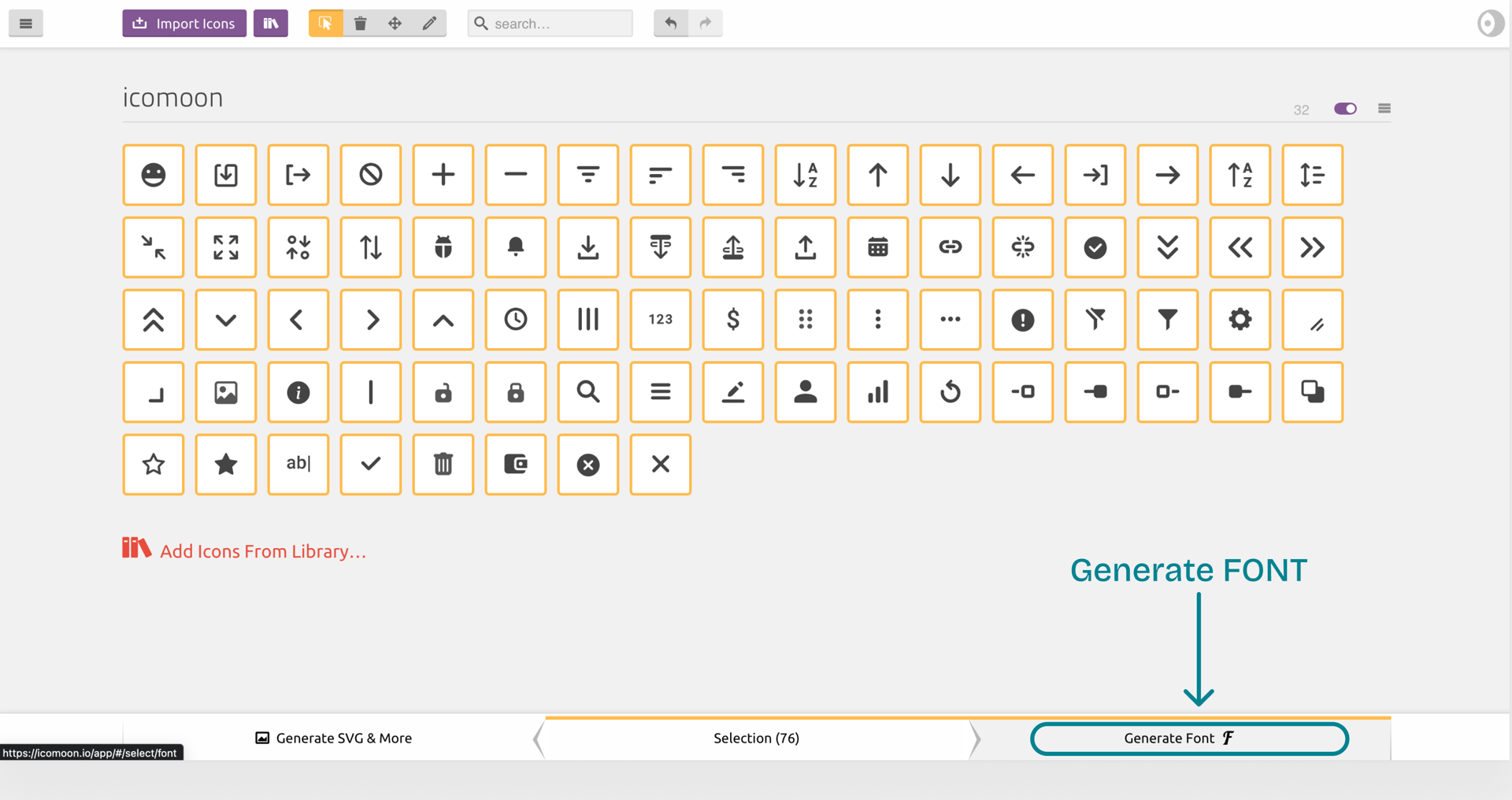1512x800 pixels.
Task: Select the bug icon in the grid
Action: pyautogui.click(x=443, y=247)
